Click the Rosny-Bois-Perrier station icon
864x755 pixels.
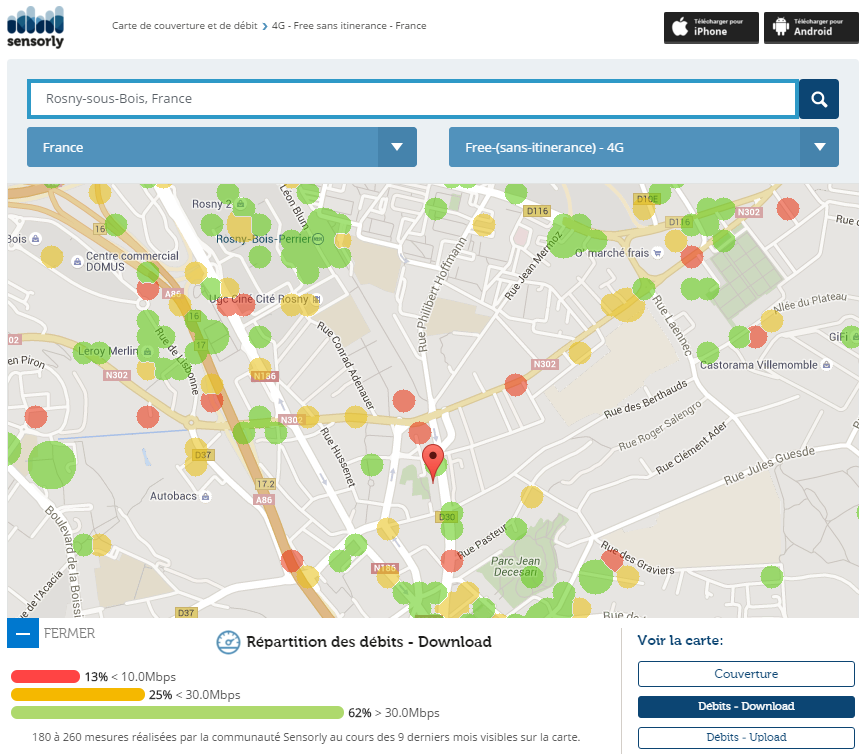tap(318, 239)
